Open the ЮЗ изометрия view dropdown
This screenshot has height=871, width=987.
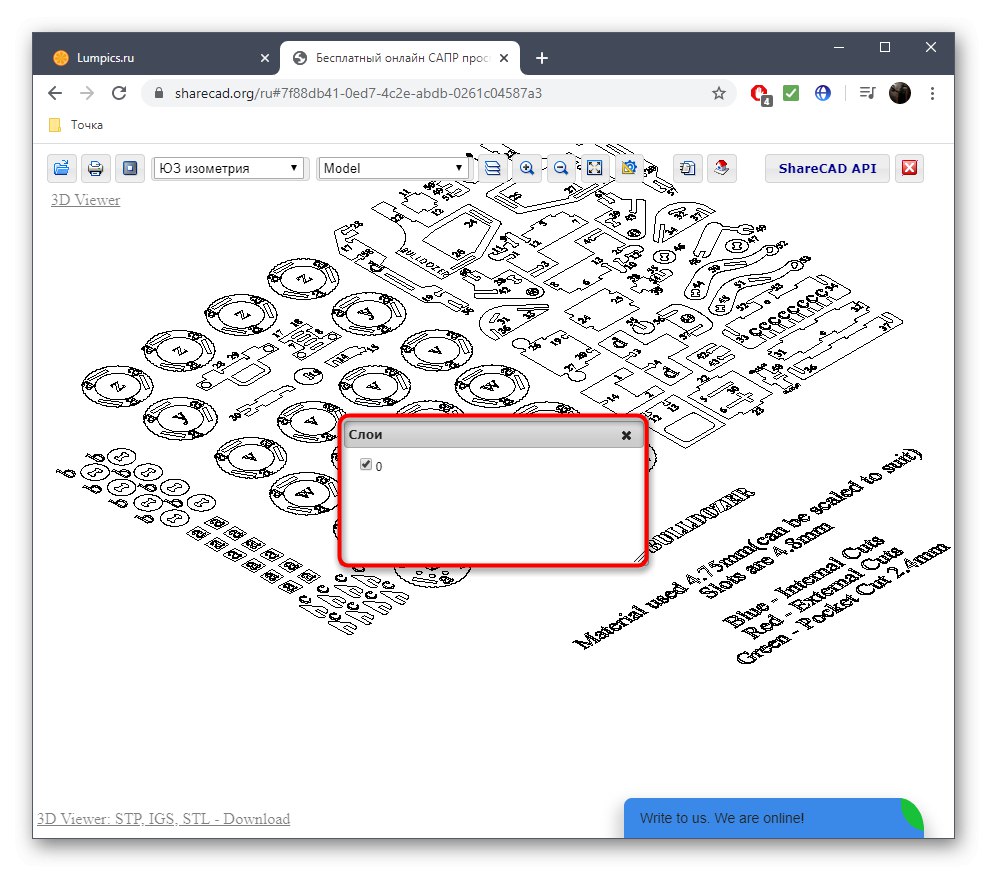click(x=228, y=168)
